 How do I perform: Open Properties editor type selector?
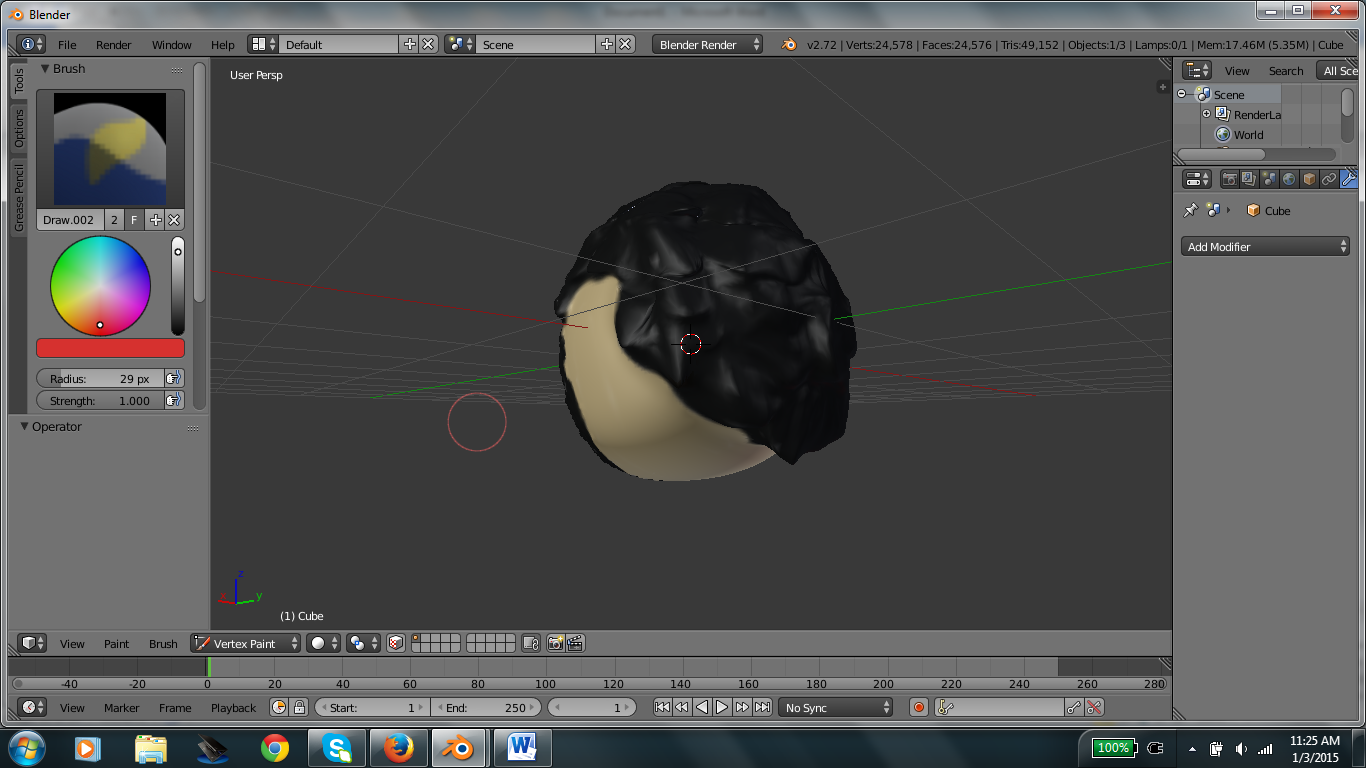[x=1197, y=179]
